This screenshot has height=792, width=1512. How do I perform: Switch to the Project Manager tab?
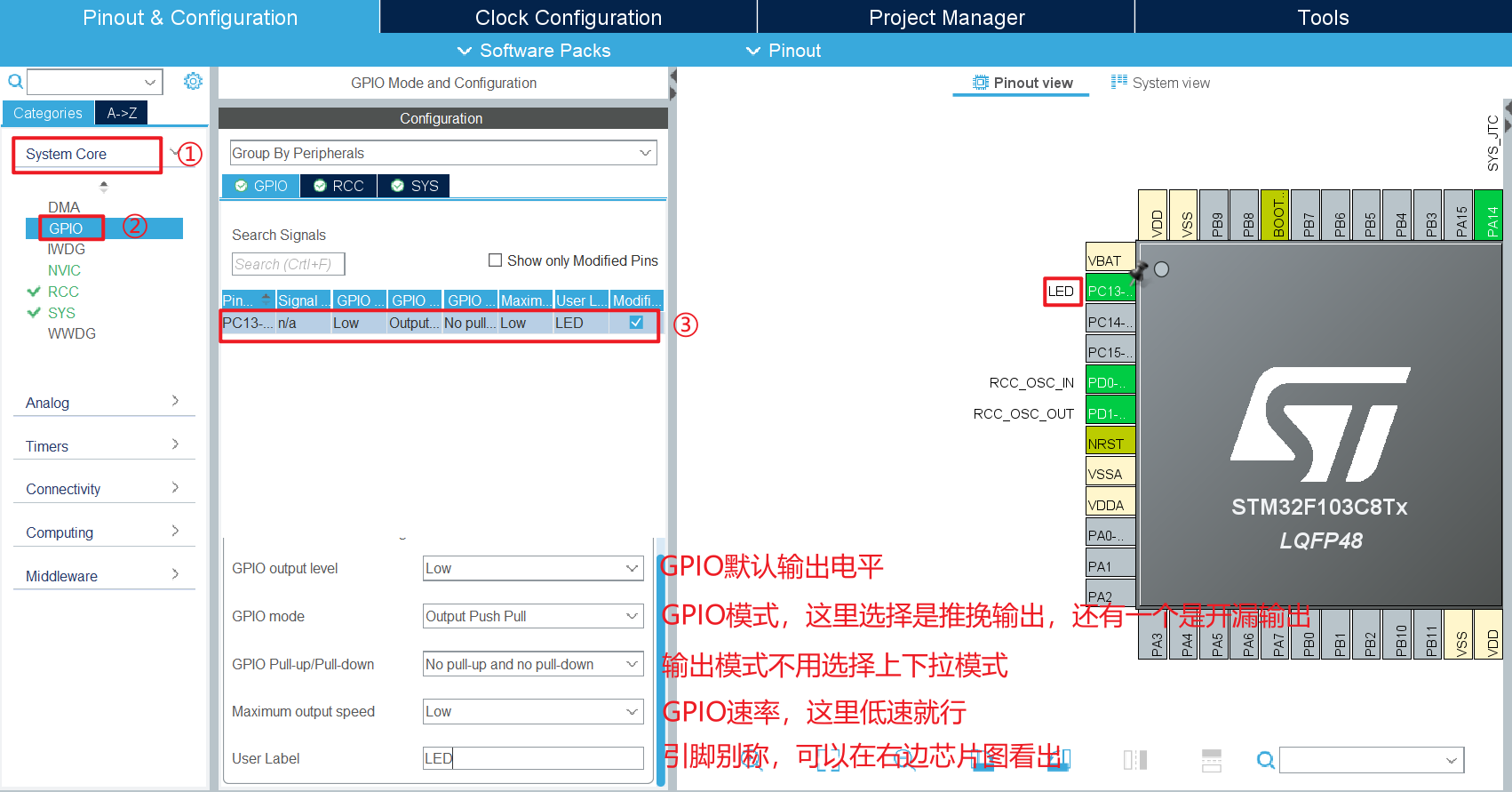tap(947, 17)
